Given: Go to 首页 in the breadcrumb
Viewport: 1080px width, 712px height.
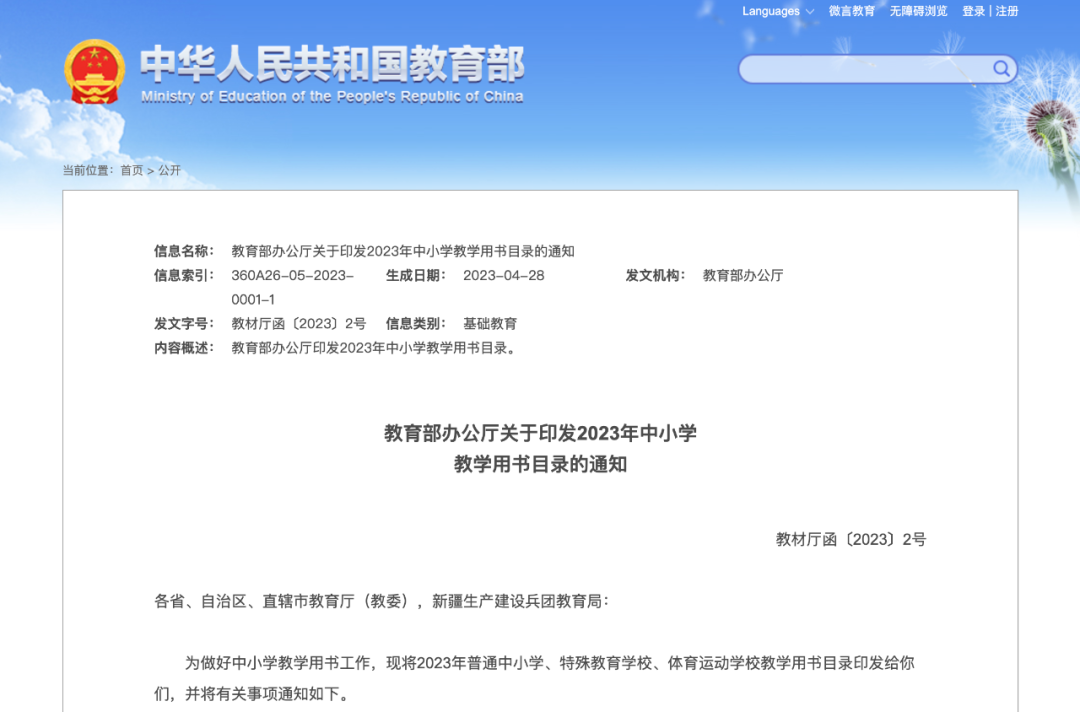Looking at the screenshot, I should (x=132, y=171).
